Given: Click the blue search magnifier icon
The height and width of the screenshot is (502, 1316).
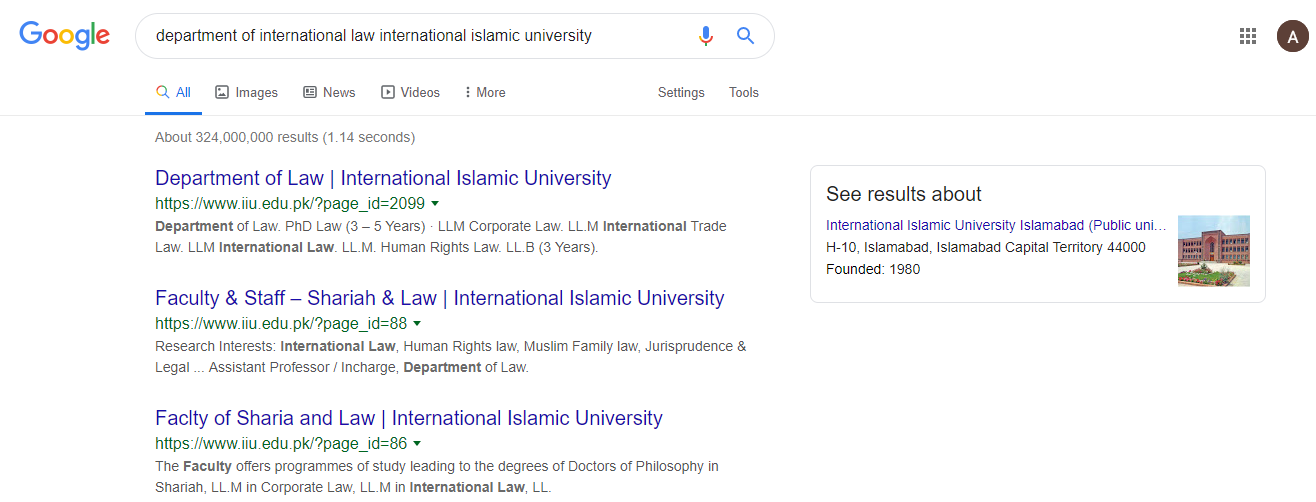Looking at the screenshot, I should pos(745,36).
